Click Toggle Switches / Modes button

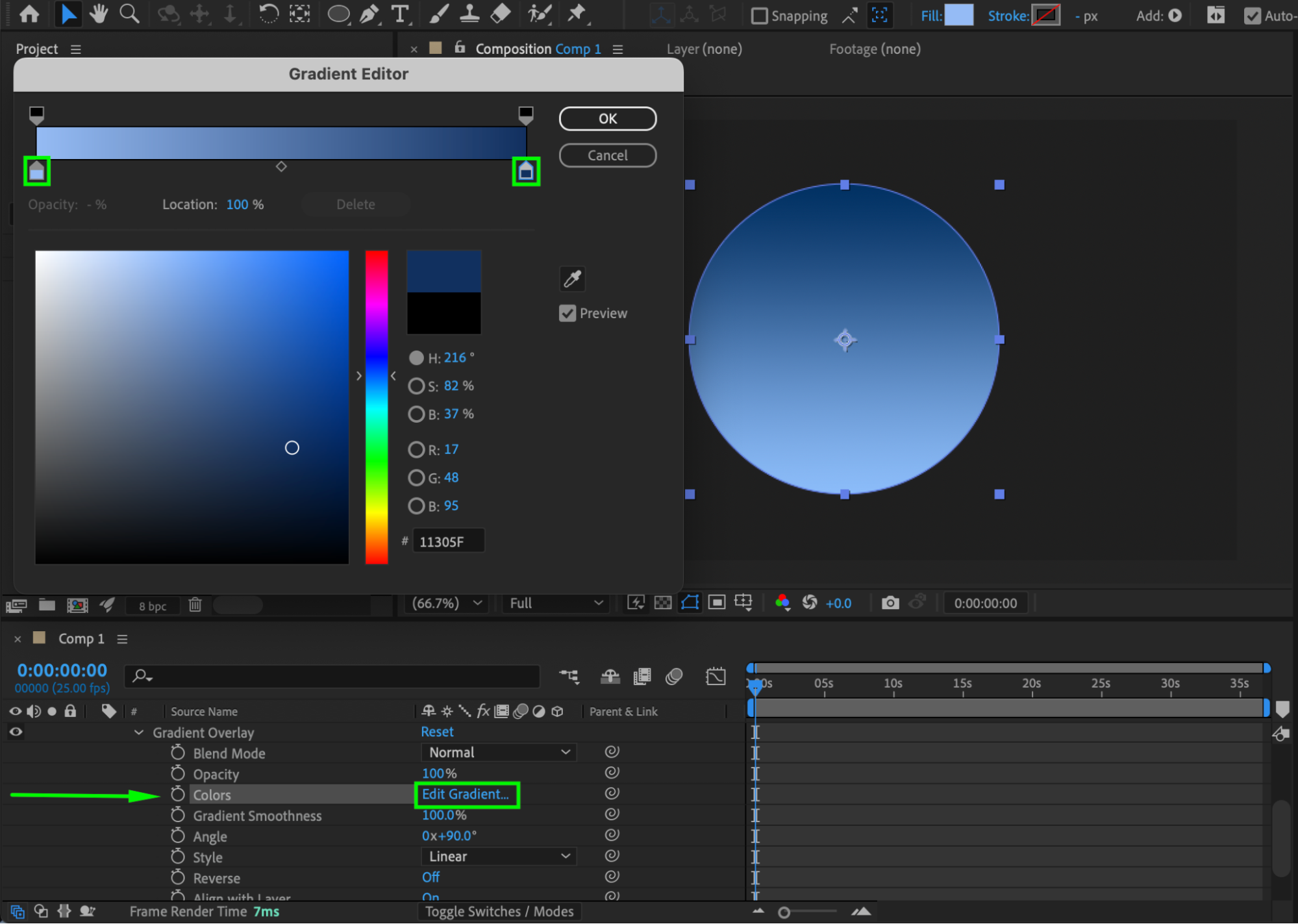coord(499,912)
